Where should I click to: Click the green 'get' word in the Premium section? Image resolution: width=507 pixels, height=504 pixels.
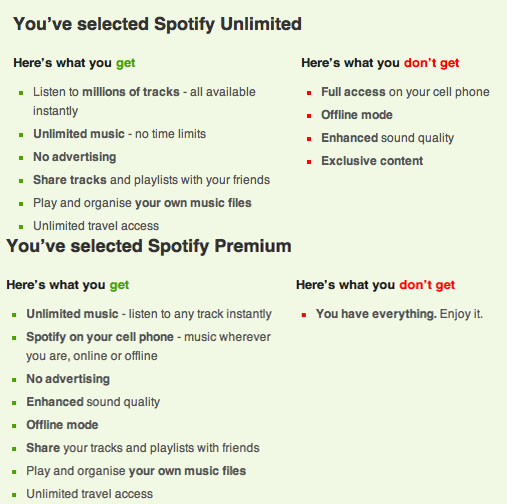click(x=119, y=285)
